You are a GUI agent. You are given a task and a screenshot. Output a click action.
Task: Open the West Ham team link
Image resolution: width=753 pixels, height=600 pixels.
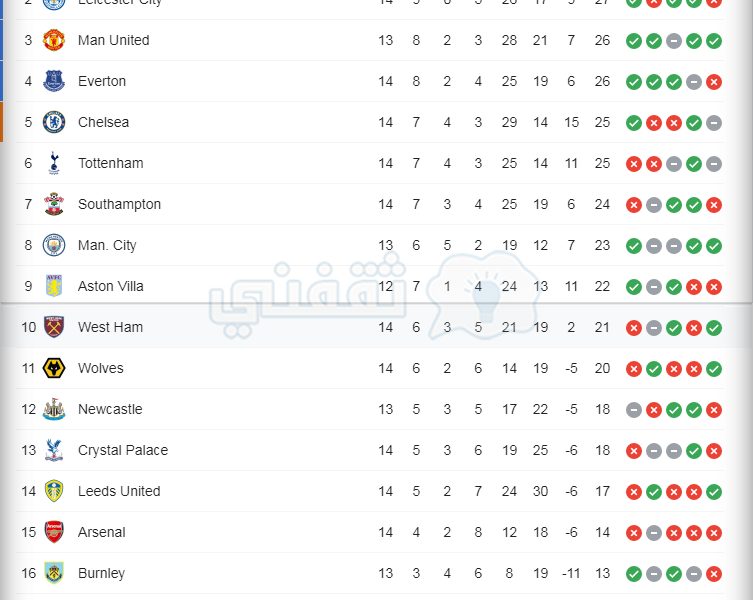(110, 327)
